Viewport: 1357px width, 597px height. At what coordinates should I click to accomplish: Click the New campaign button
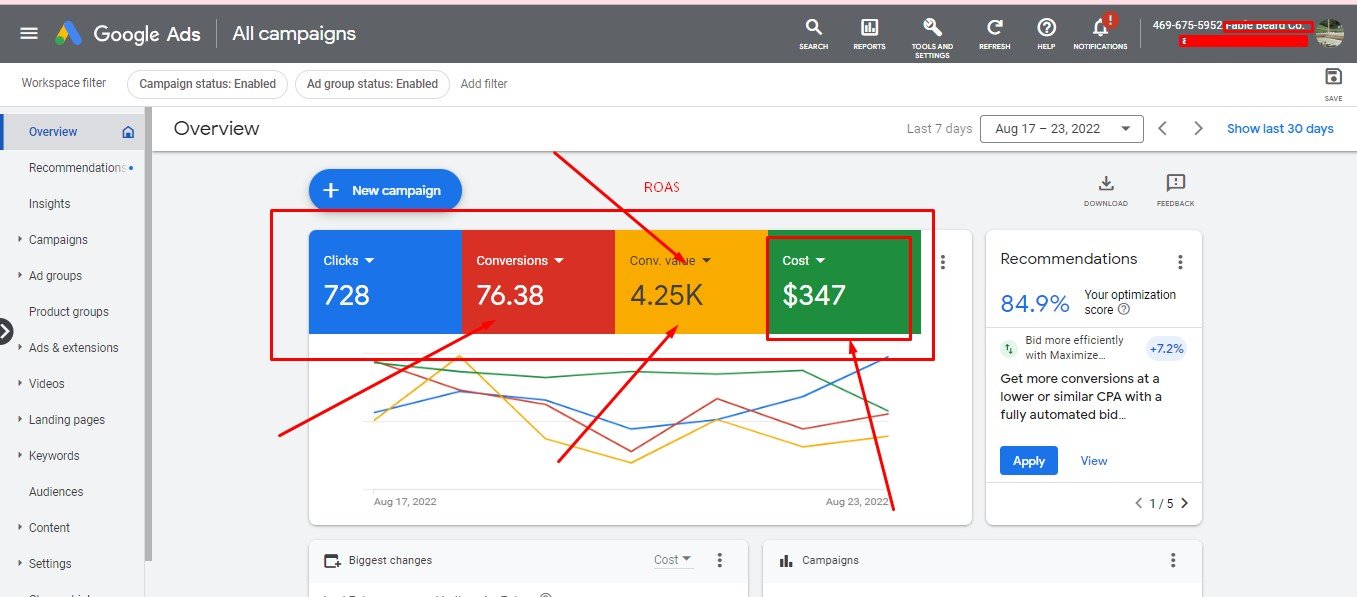tap(385, 190)
